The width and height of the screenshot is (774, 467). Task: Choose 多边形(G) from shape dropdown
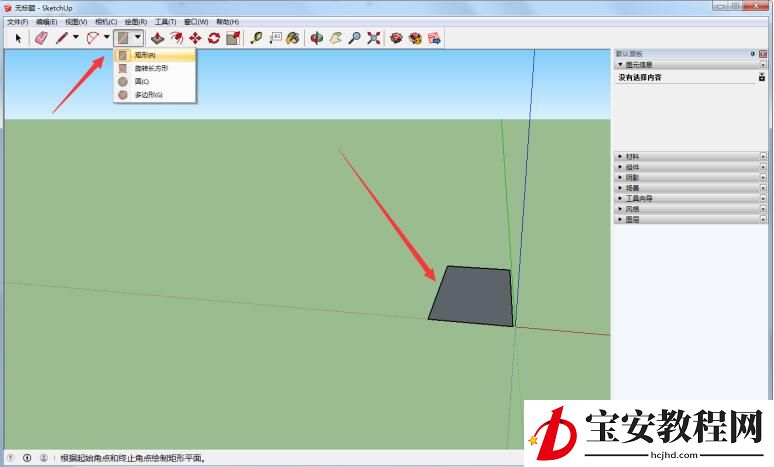coord(155,95)
